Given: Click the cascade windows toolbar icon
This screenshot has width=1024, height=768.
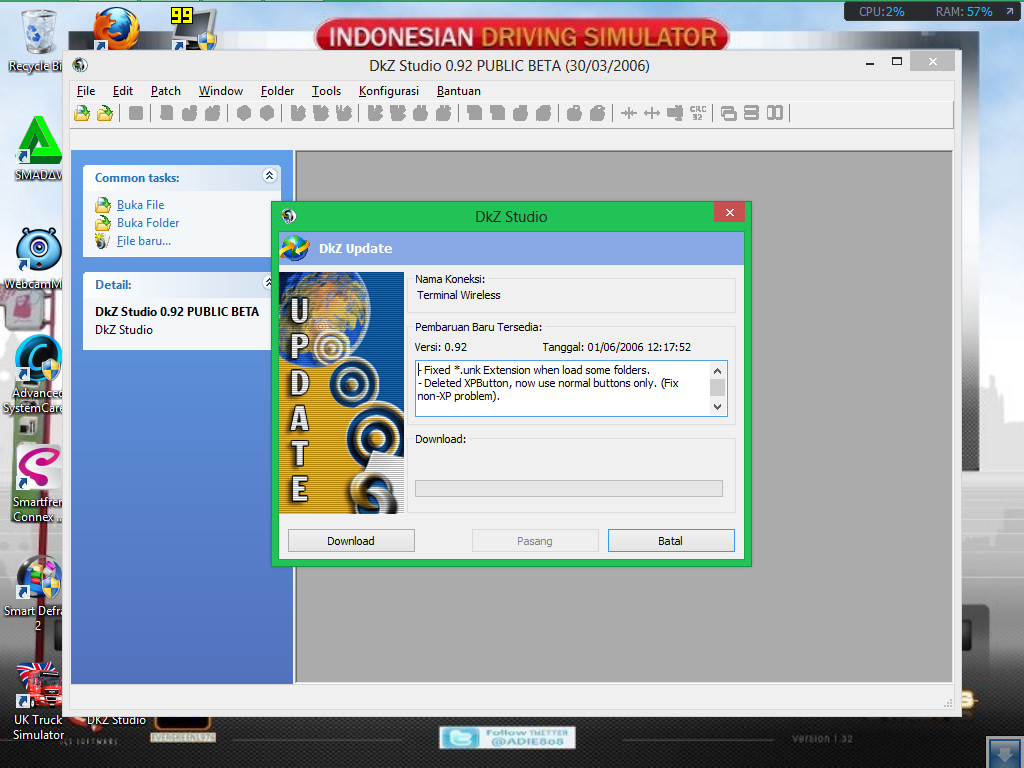Looking at the screenshot, I should point(729,113).
